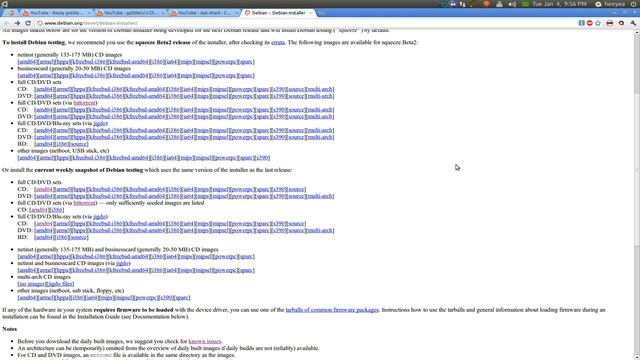The height and width of the screenshot is (360, 640).
Task: Close the Debian-Installer tab
Action: point(311,13)
